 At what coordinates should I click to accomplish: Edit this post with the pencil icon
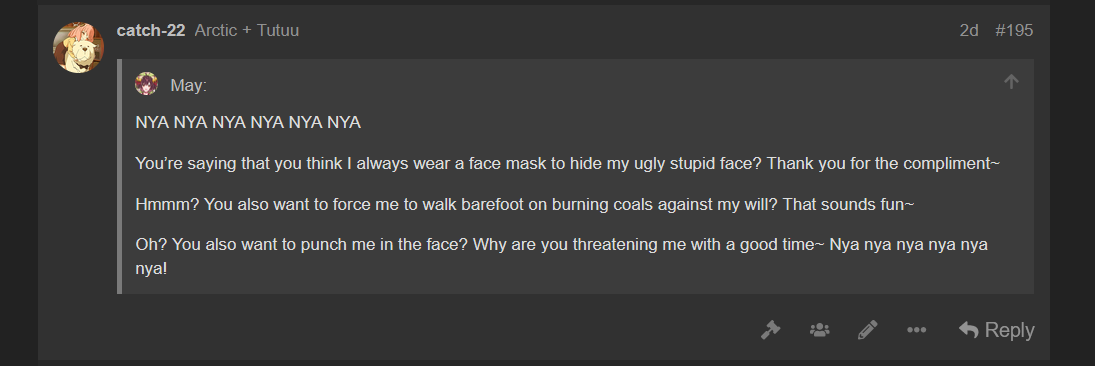[867, 330]
